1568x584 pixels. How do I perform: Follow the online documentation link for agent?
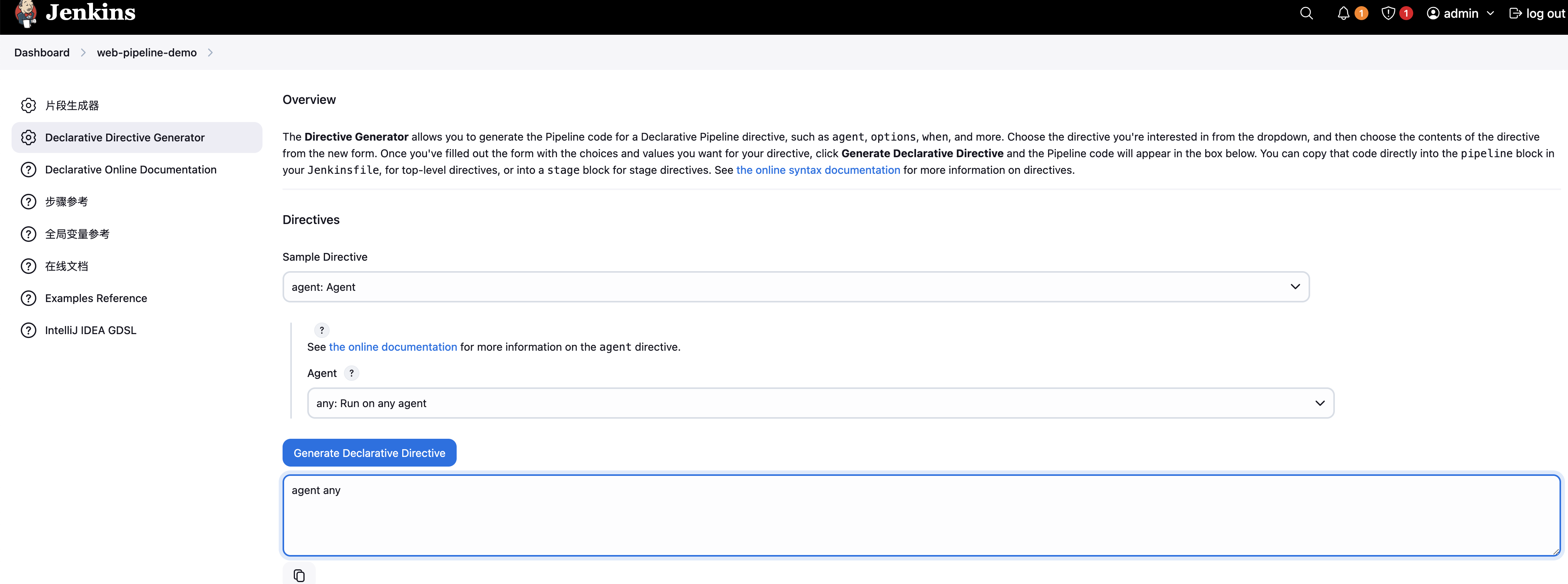coord(393,347)
